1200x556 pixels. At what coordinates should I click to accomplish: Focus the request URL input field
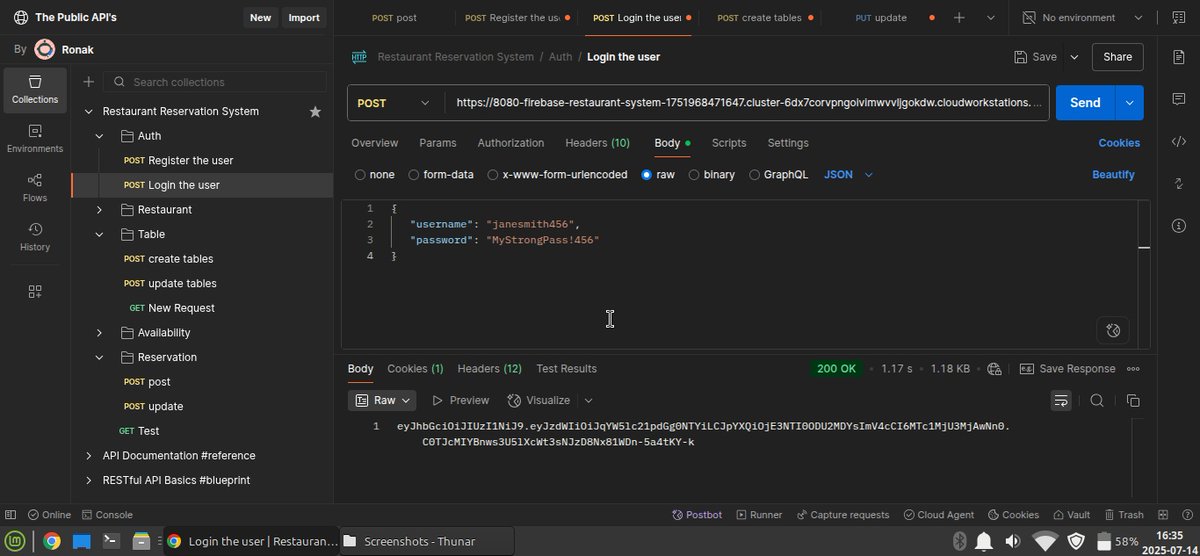(747, 103)
